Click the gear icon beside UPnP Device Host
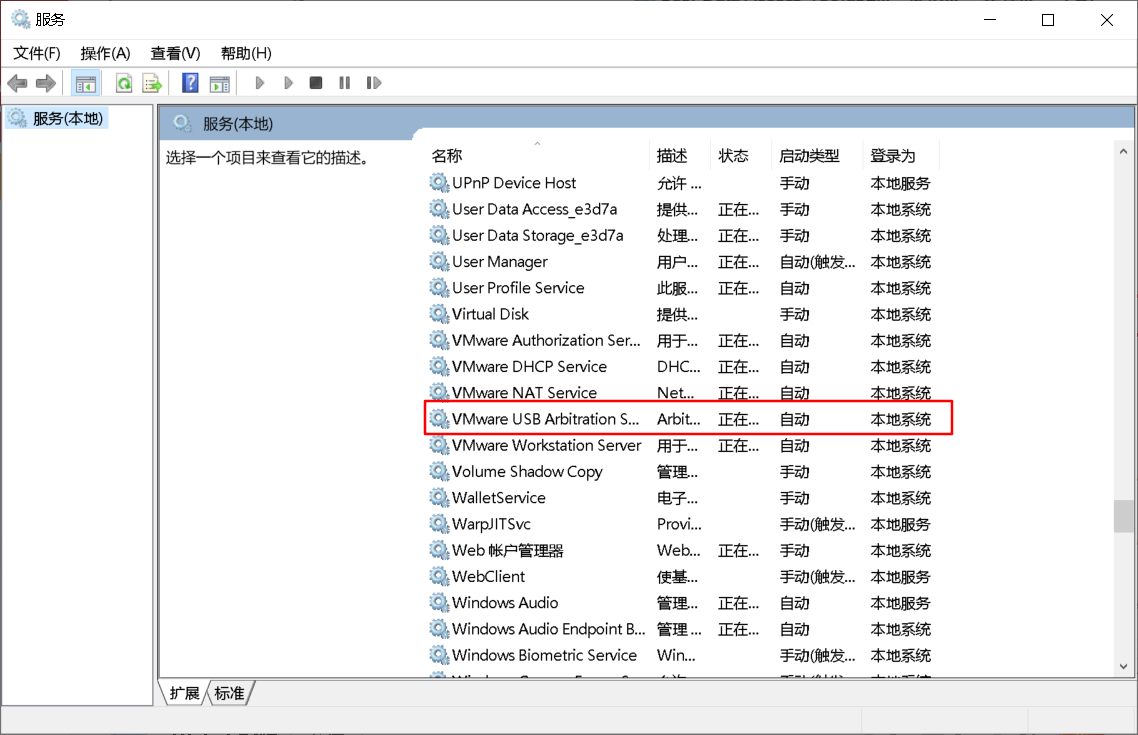This screenshot has width=1138, height=735. click(x=439, y=182)
